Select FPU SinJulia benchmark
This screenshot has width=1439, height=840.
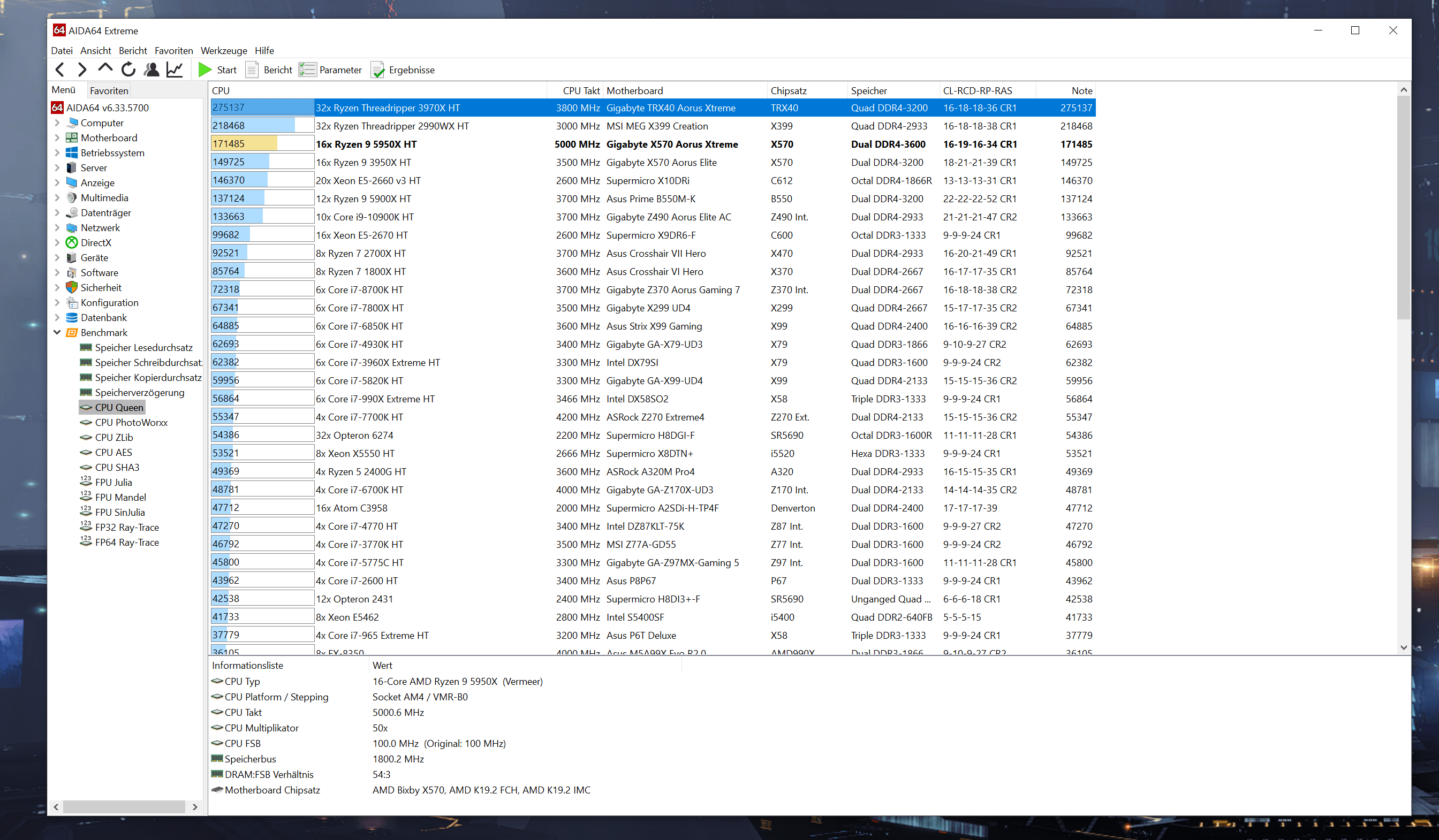coord(112,512)
